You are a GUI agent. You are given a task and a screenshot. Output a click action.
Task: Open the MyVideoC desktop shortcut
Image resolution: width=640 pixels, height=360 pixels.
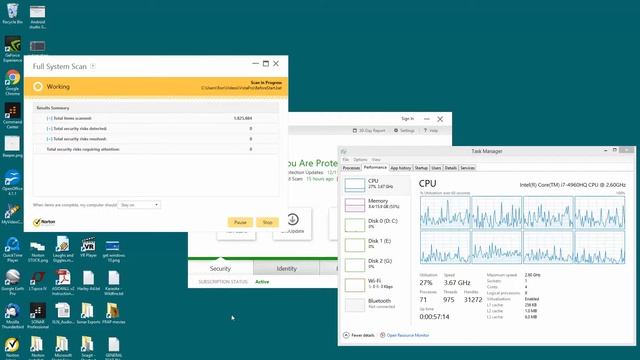[x=12, y=214]
